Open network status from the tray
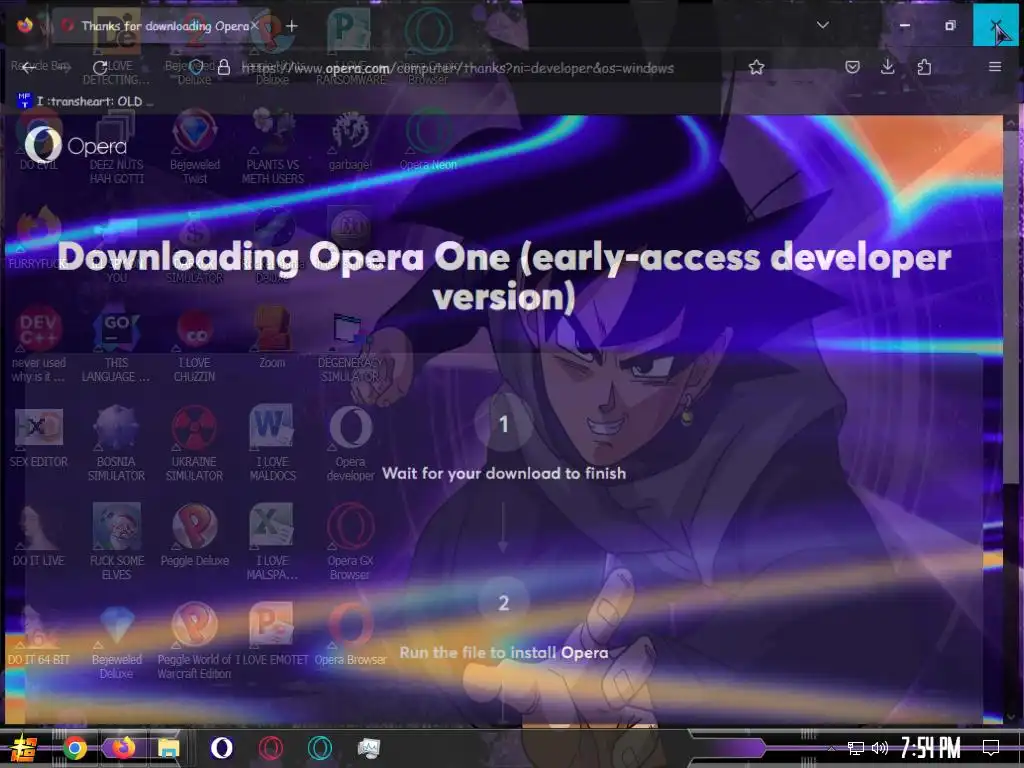The image size is (1024, 768). pyautogui.click(x=856, y=748)
